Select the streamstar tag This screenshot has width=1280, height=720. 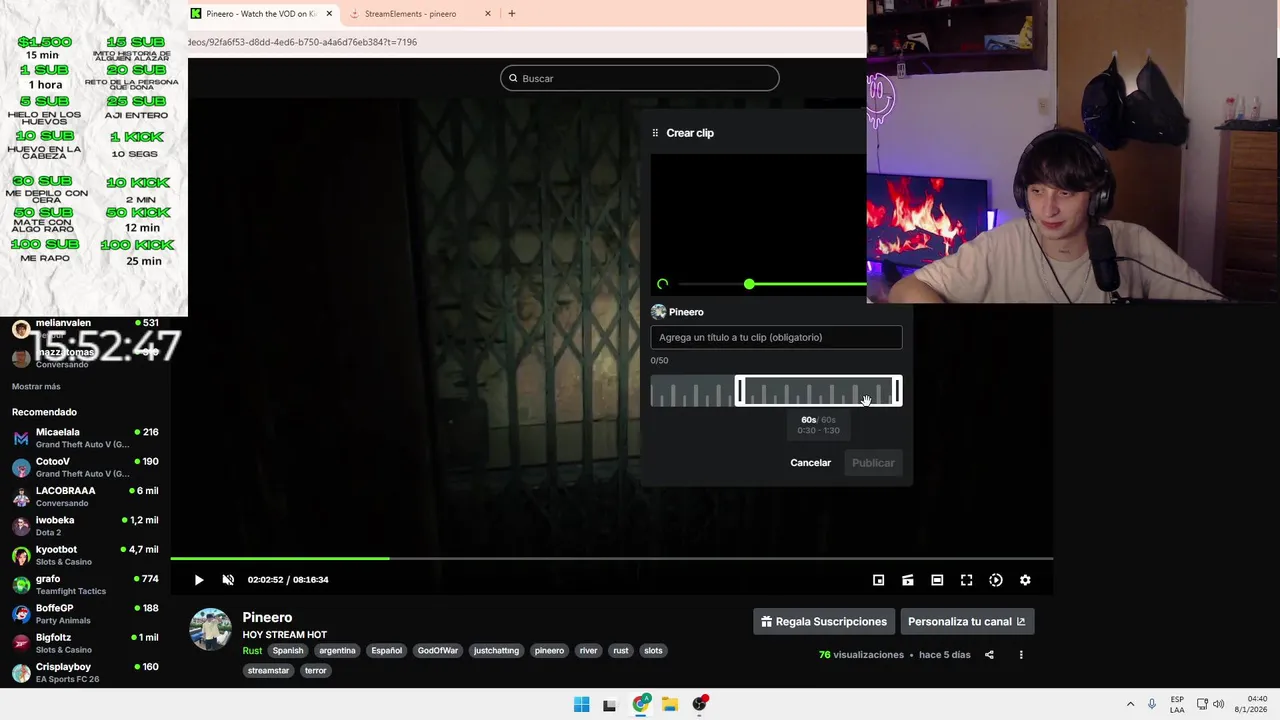[268, 671]
